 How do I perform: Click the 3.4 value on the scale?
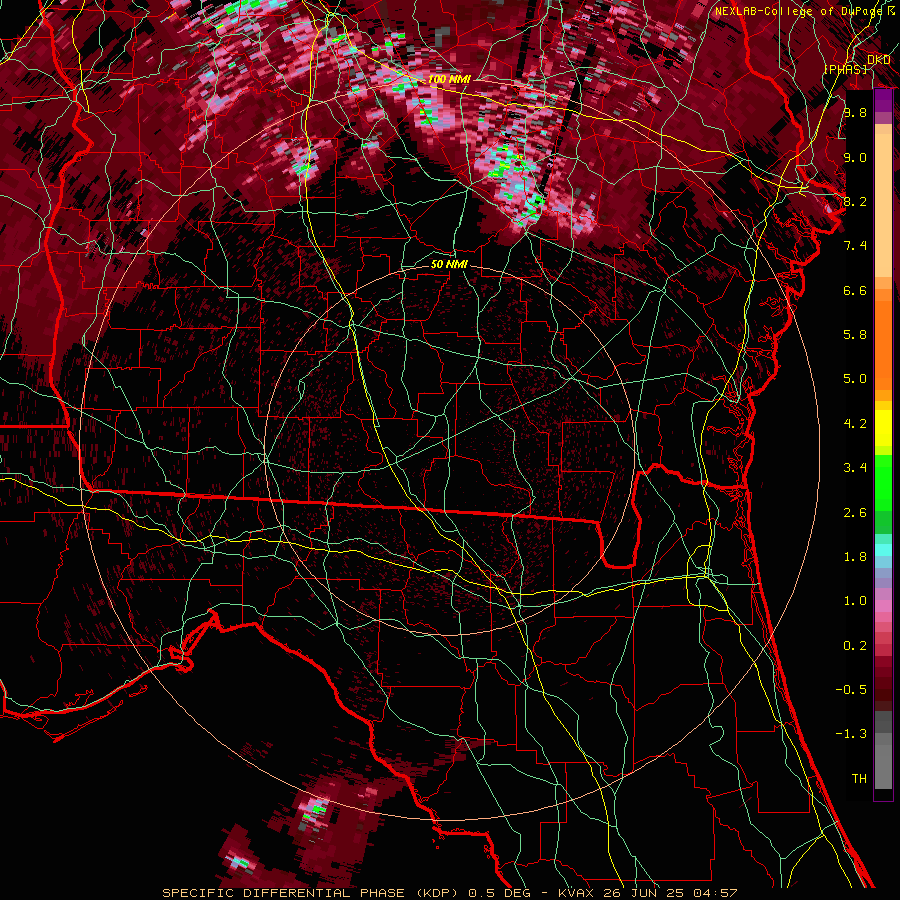(x=855, y=468)
